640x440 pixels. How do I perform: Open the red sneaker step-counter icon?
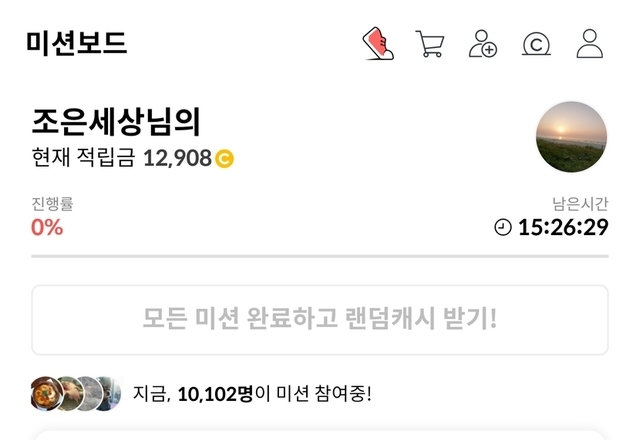point(378,44)
